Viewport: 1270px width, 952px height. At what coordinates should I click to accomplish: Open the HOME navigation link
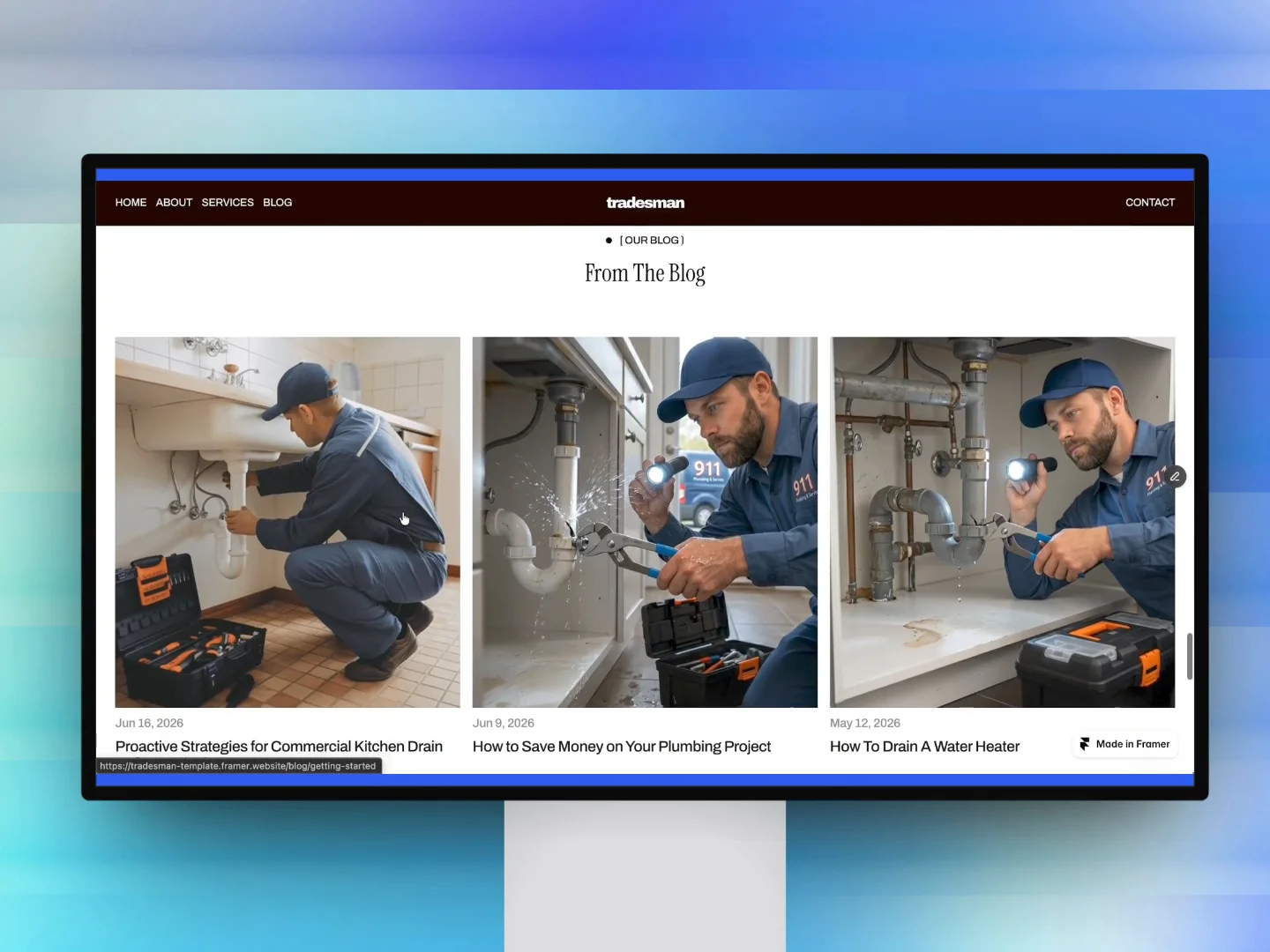click(x=131, y=203)
